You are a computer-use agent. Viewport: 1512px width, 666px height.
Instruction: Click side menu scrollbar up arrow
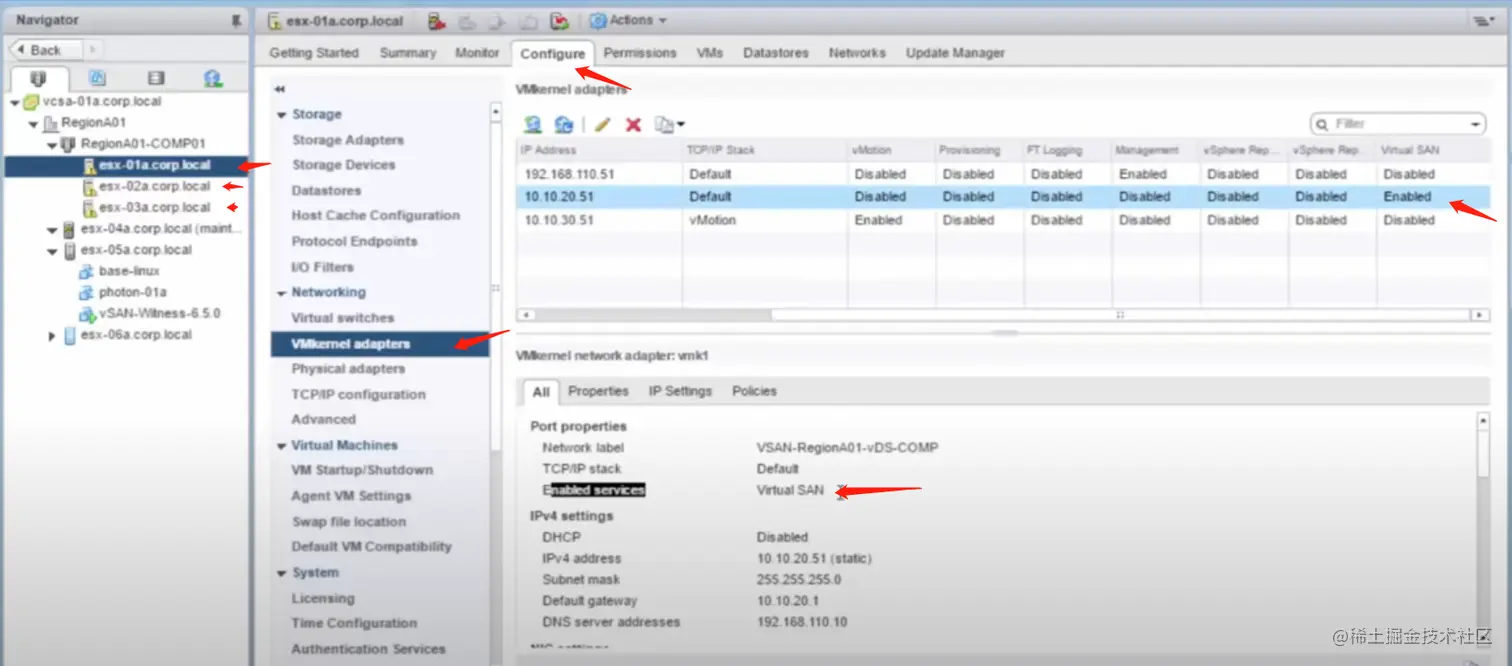tap(496, 113)
